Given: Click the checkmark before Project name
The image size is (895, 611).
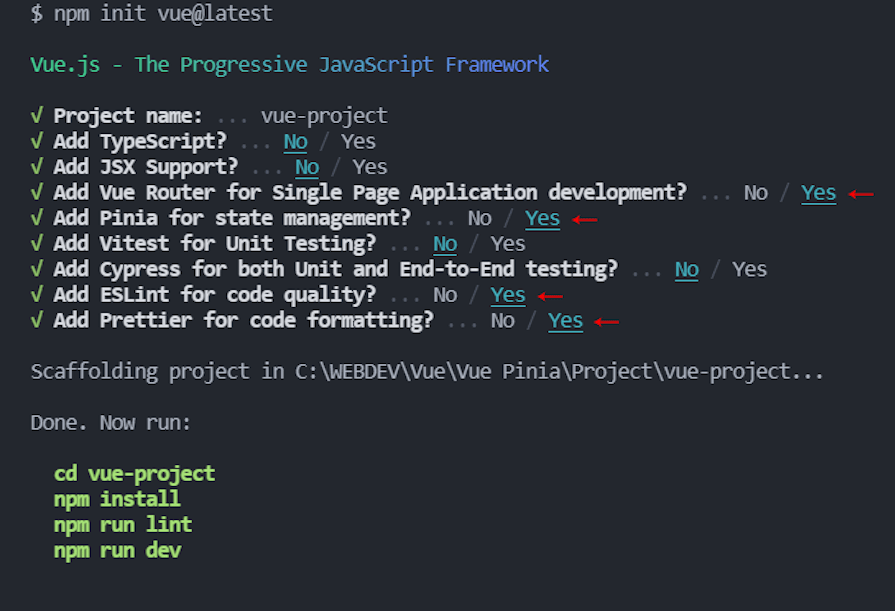Looking at the screenshot, I should tap(37, 115).
